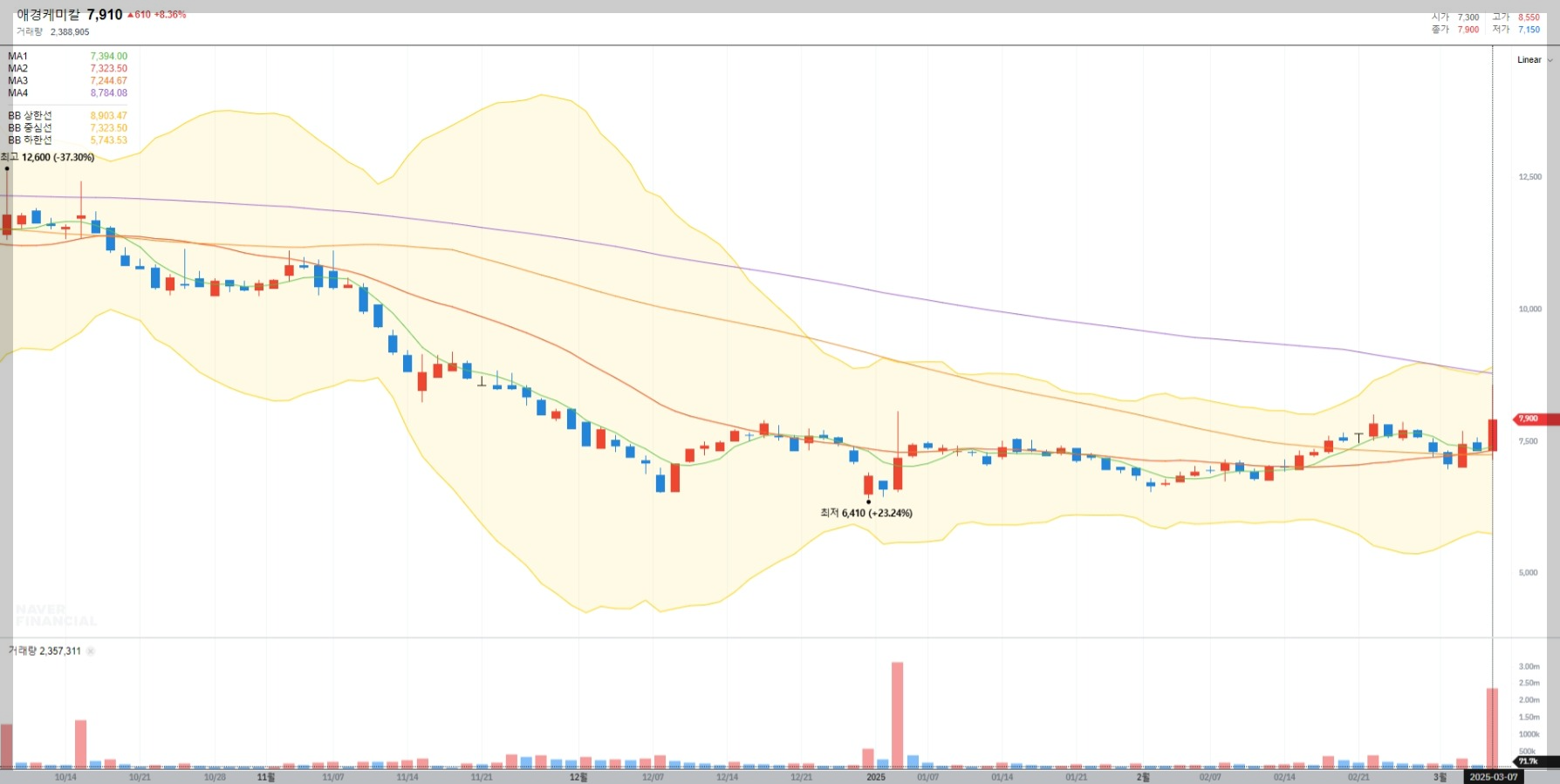
Task: Click the MA3 legend value 7,244.67
Action: pos(109,81)
